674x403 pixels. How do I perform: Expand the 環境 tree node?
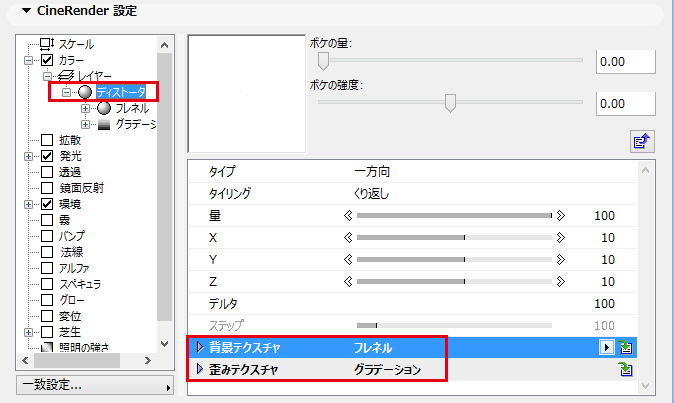click(x=28, y=205)
